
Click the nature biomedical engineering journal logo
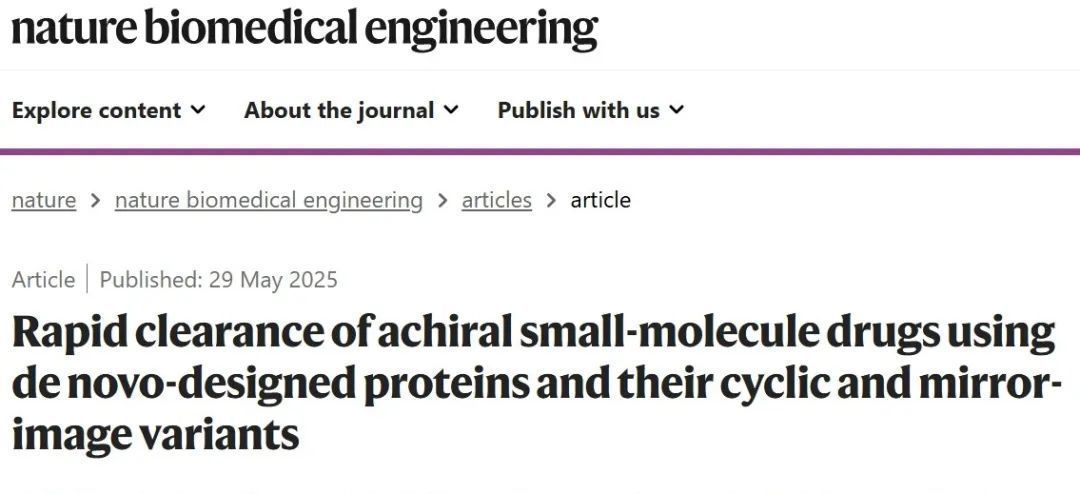point(304,28)
